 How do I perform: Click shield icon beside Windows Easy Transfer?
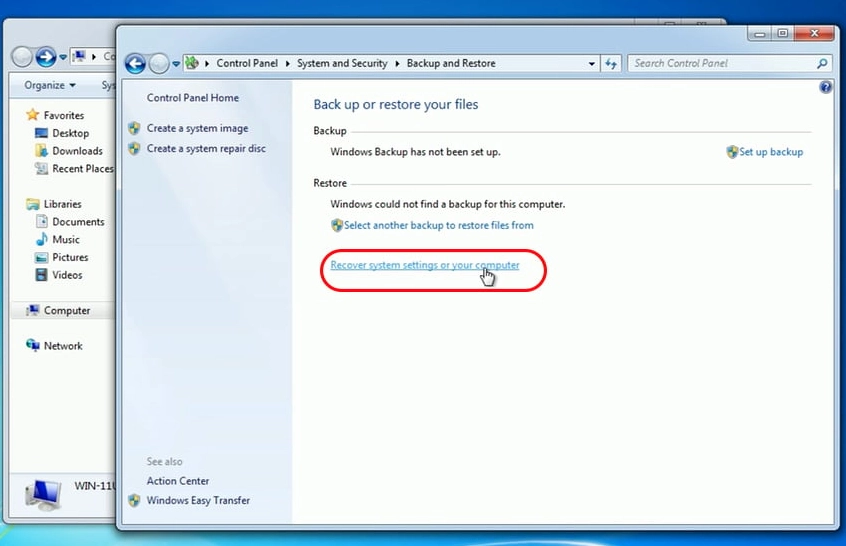coord(134,500)
